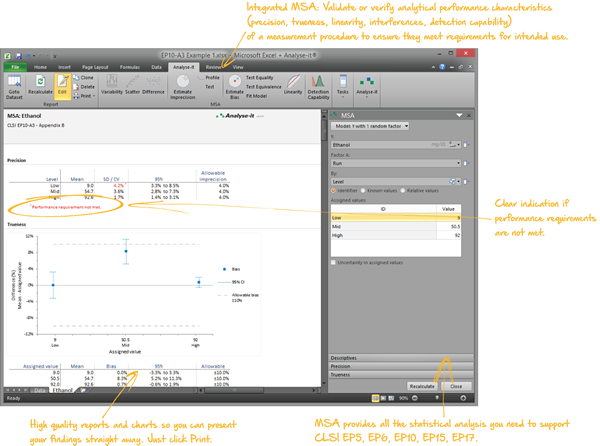Image resolution: width=600 pixels, height=446 pixels.
Task: Switch to the Home ribbon tab
Action: pyautogui.click(x=40, y=67)
